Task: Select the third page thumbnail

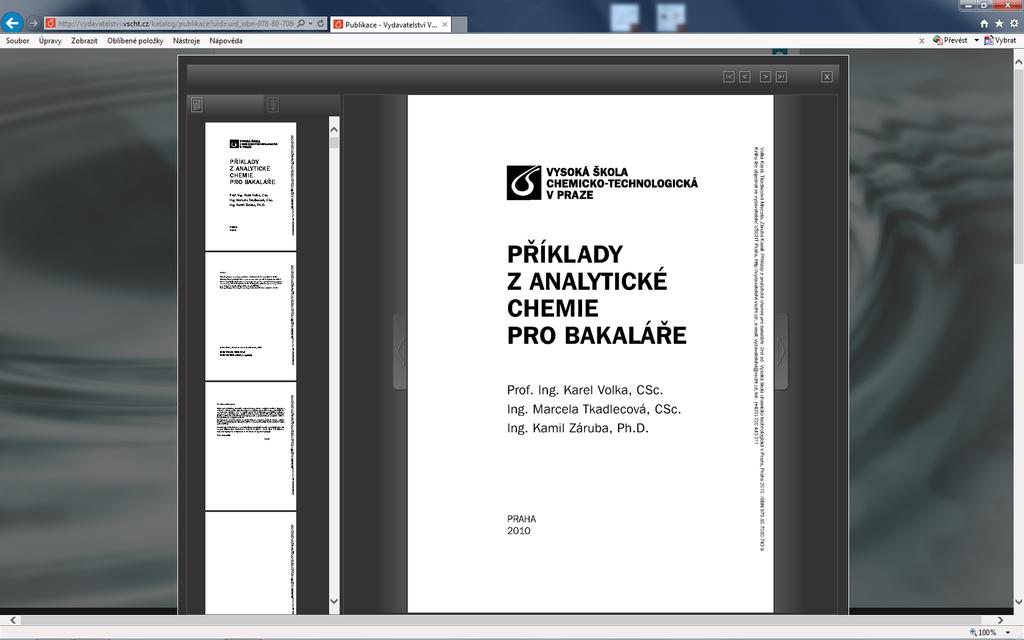Action: [x=251, y=446]
